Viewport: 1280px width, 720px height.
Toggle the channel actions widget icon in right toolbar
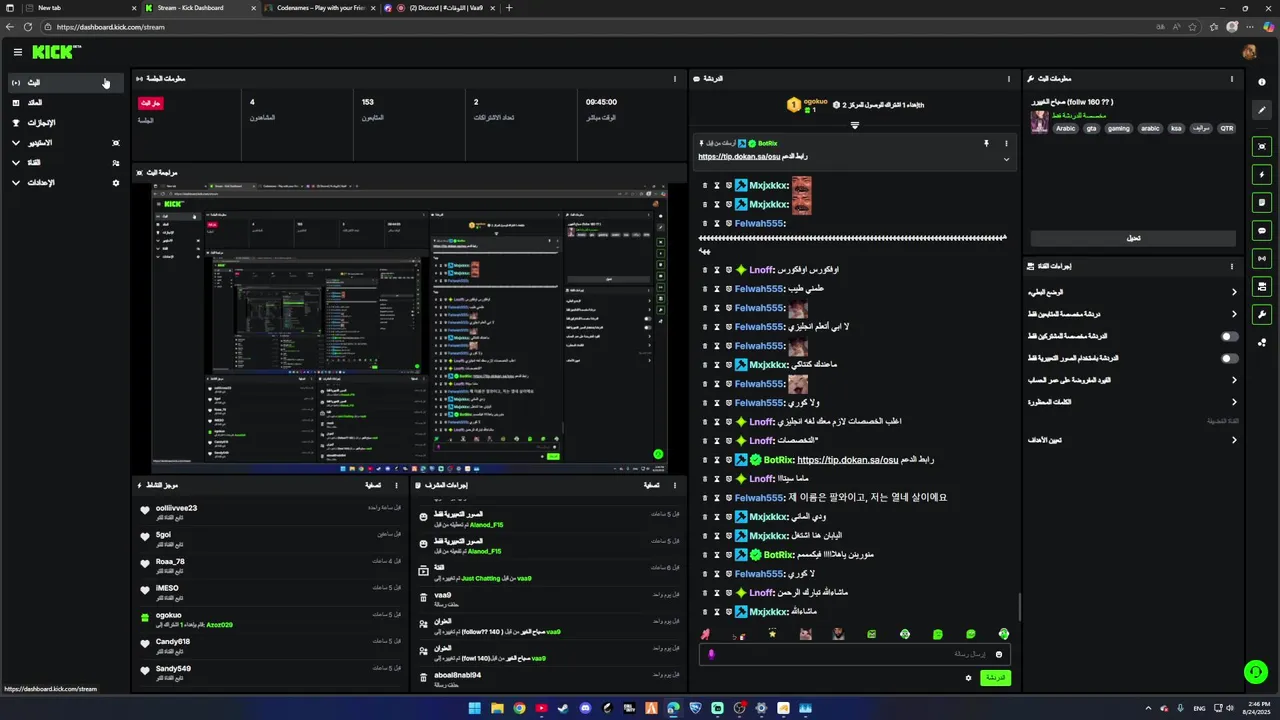click(1262, 287)
